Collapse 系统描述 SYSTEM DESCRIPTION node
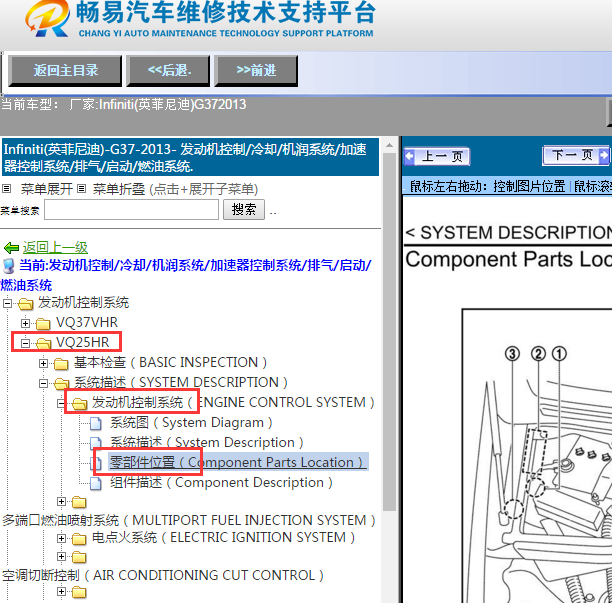The width and height of the screenshot is (612, 603). coord(43,383)
